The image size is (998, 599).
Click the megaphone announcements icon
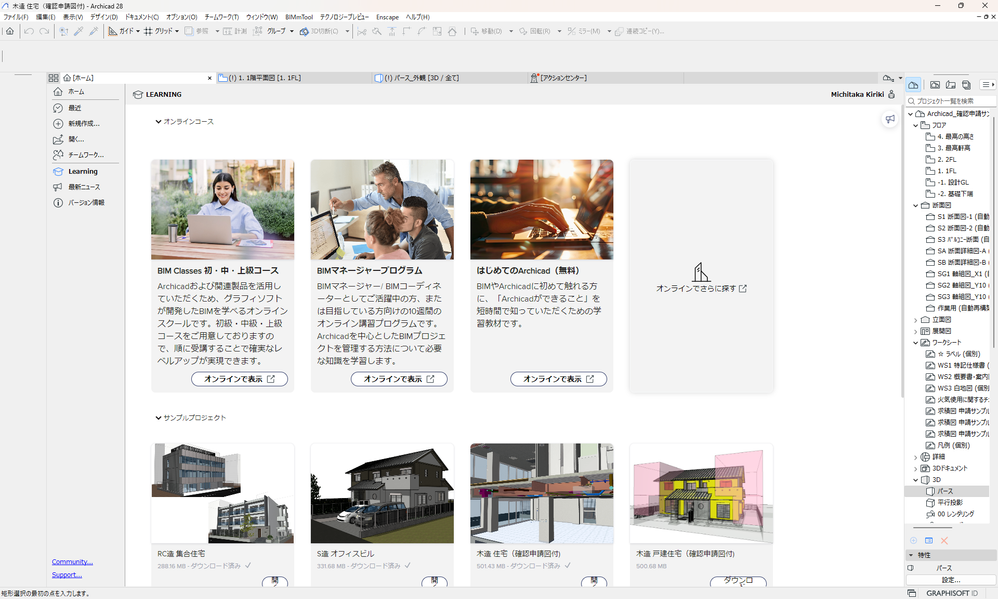tap(890, 119)
